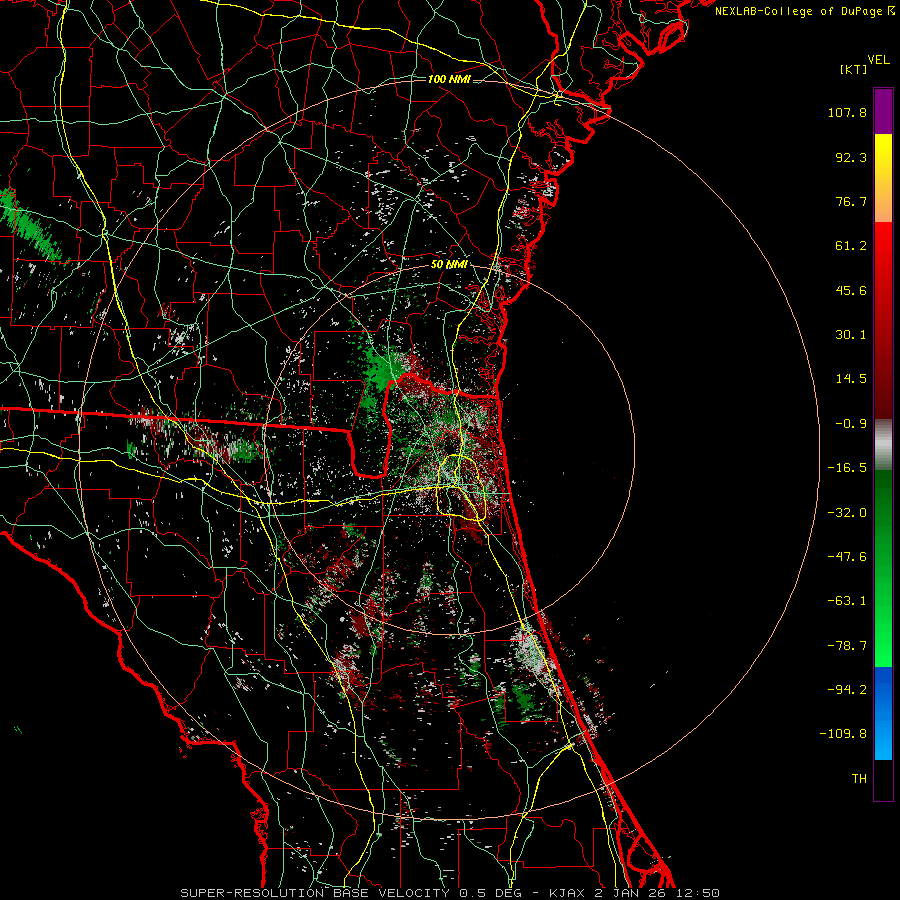900x900 pixels.
Task: Select the -47.6 velocity scale label
Action: pos(847,557)
